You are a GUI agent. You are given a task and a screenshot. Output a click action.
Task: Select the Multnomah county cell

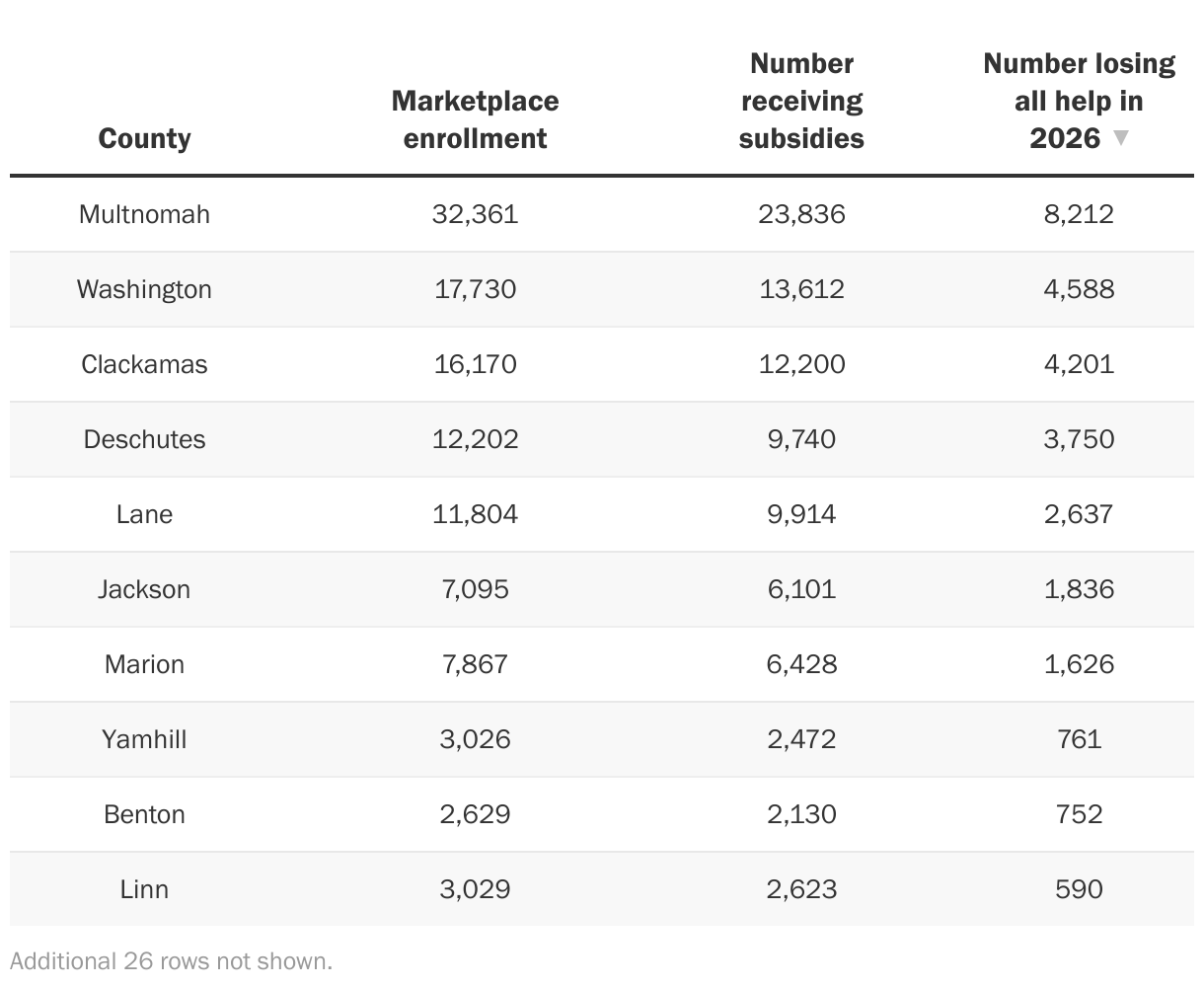pyautogui.click(x=144, y=214)
